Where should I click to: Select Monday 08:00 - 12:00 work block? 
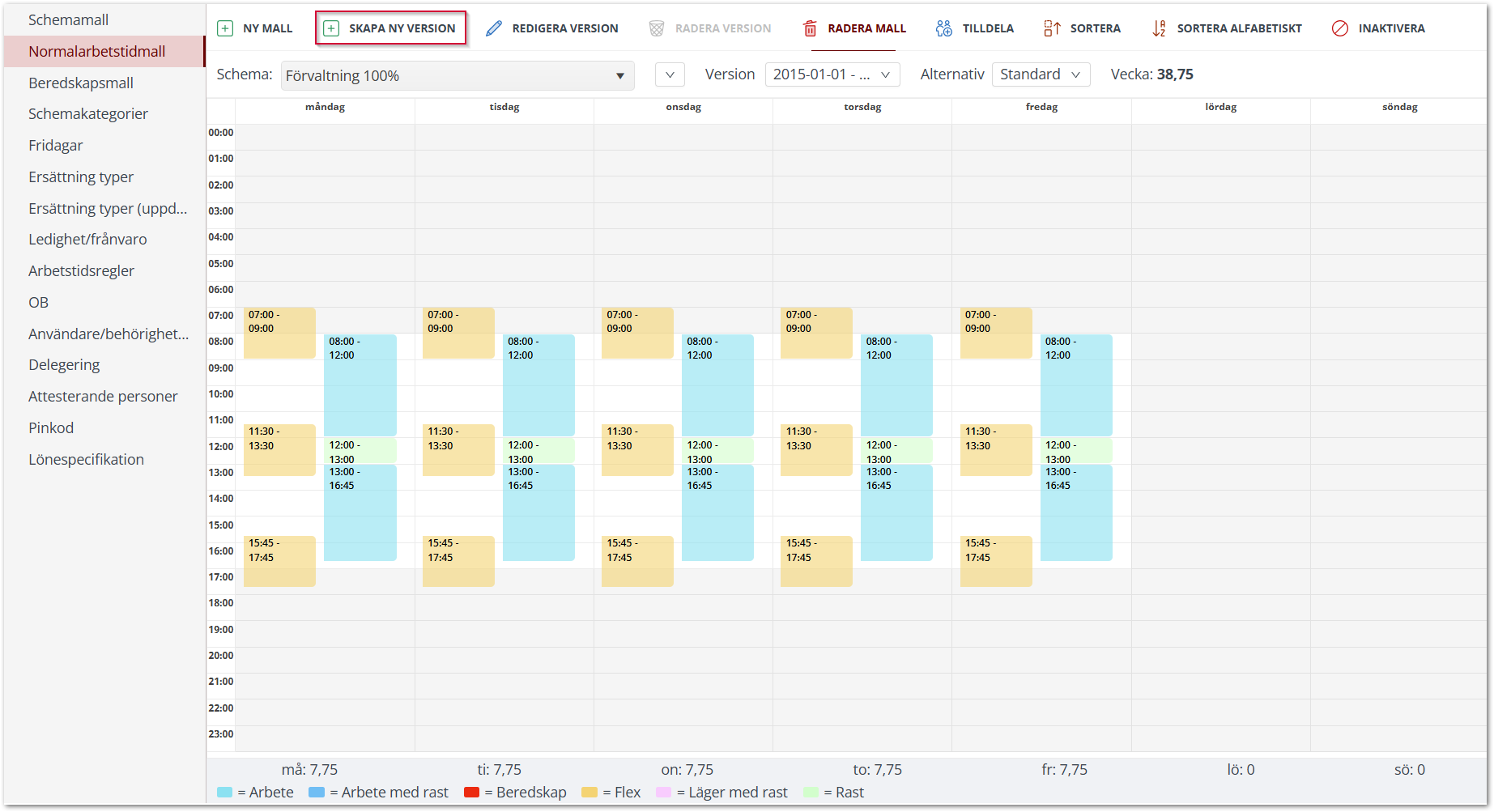click(x=360, y=385)
